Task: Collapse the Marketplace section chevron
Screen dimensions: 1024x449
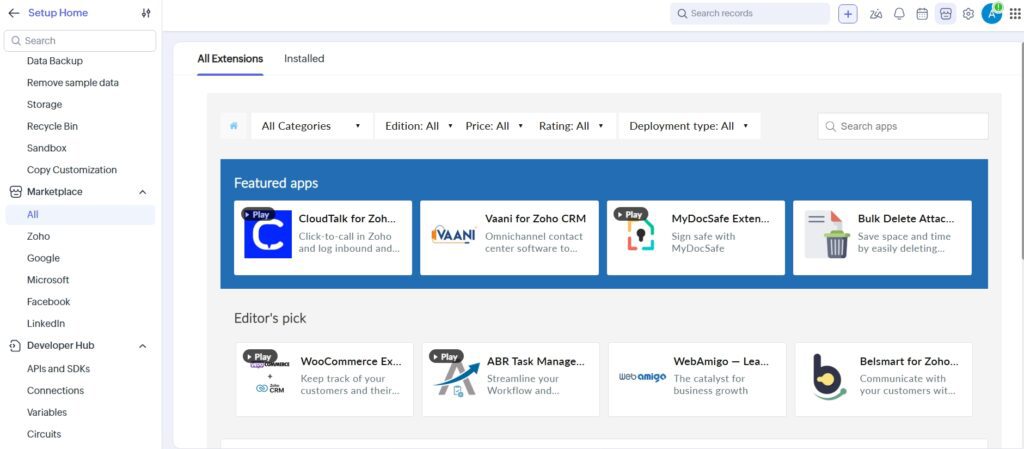Action: [142, 192]
